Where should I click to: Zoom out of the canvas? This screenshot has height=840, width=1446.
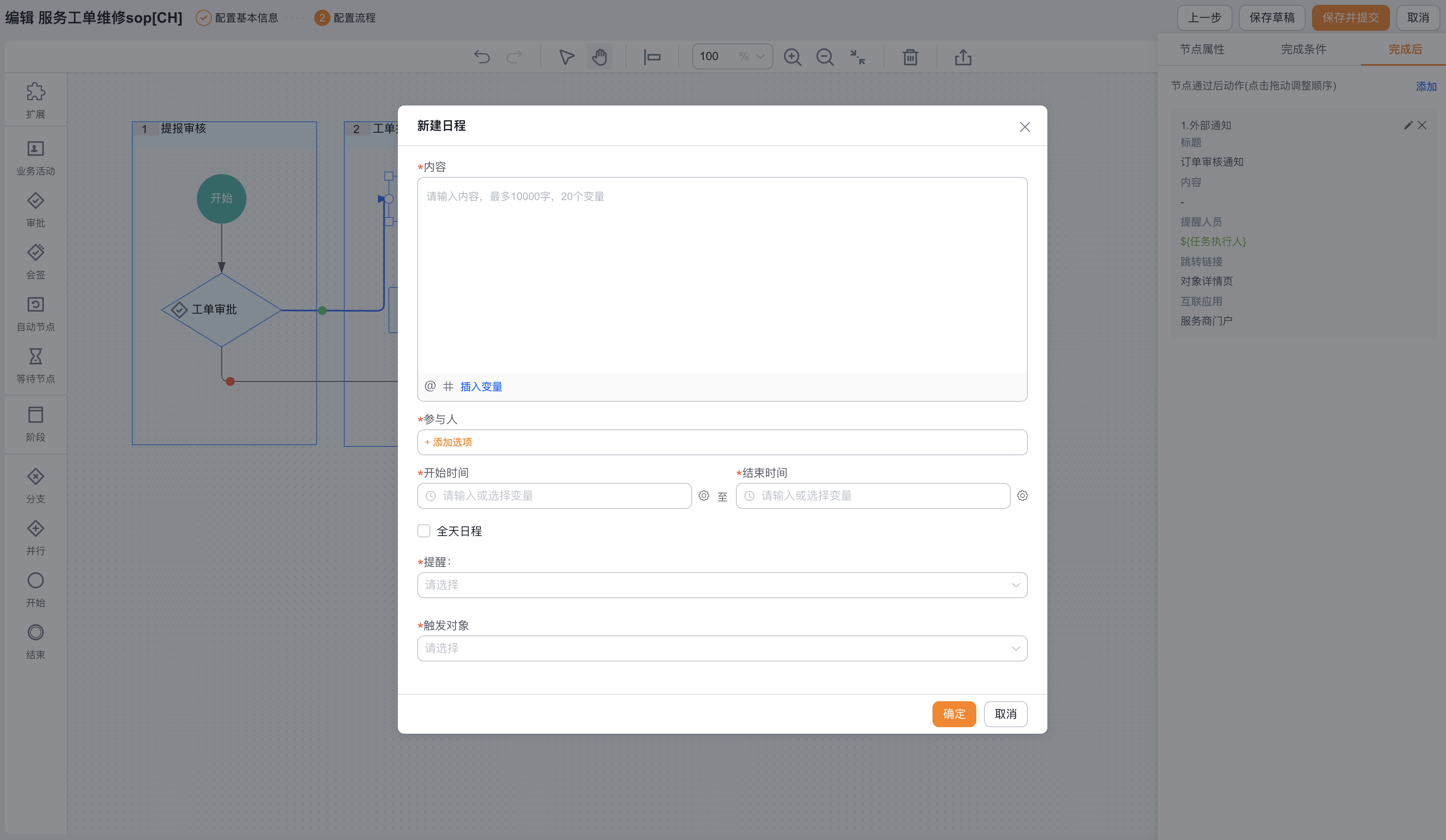(825, 57)
